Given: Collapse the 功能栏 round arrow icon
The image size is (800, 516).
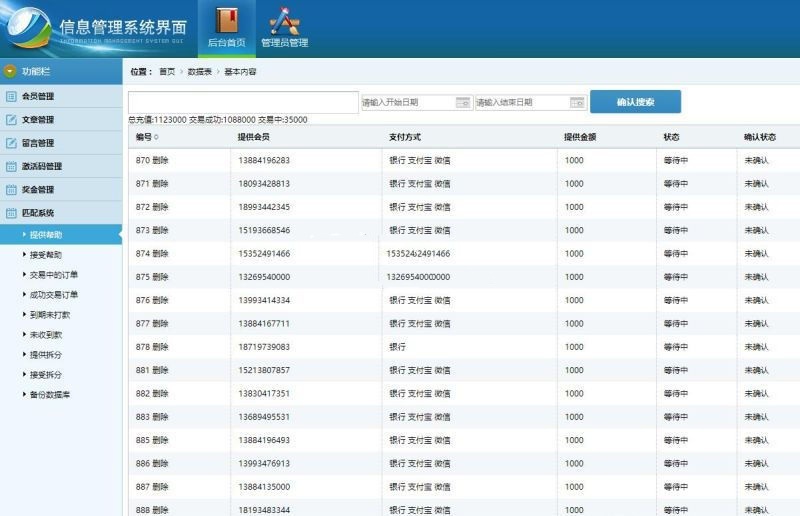Looking at the screenshot, I should [x=11, y=72].
